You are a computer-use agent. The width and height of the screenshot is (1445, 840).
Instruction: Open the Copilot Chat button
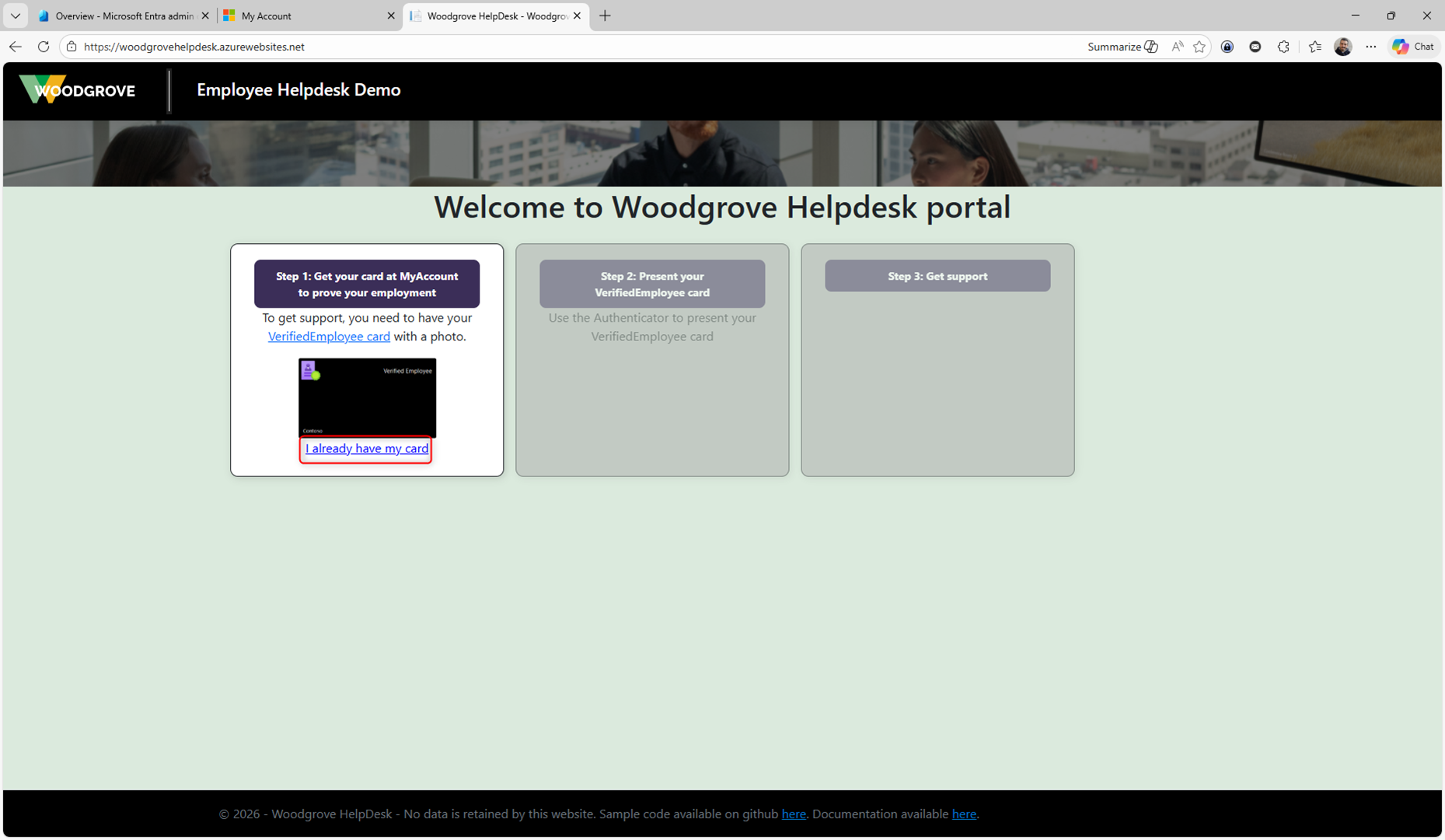pos(1414,47)
